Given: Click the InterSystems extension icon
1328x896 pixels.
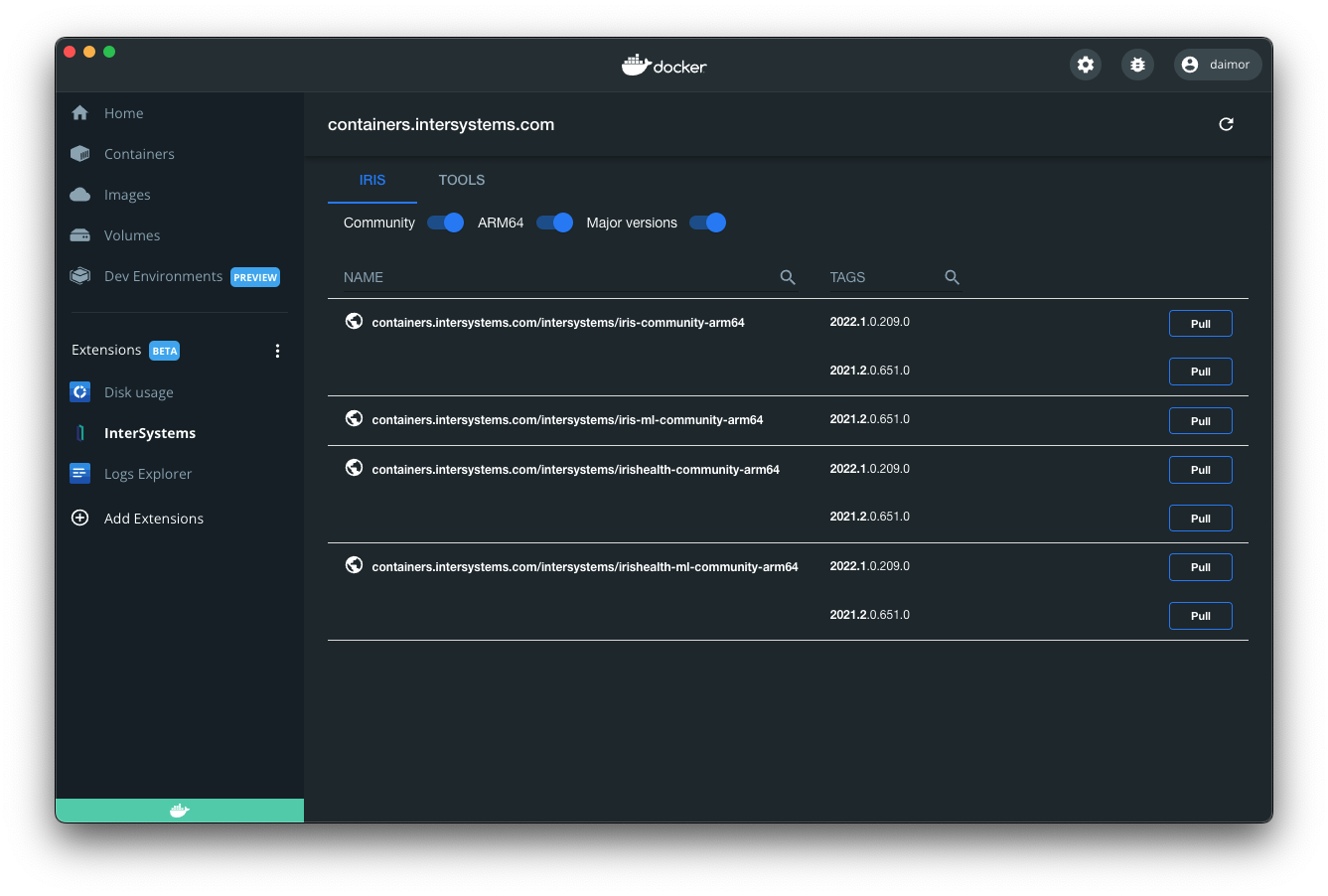Looking at the screenshot, I should [x=80, y=433].
